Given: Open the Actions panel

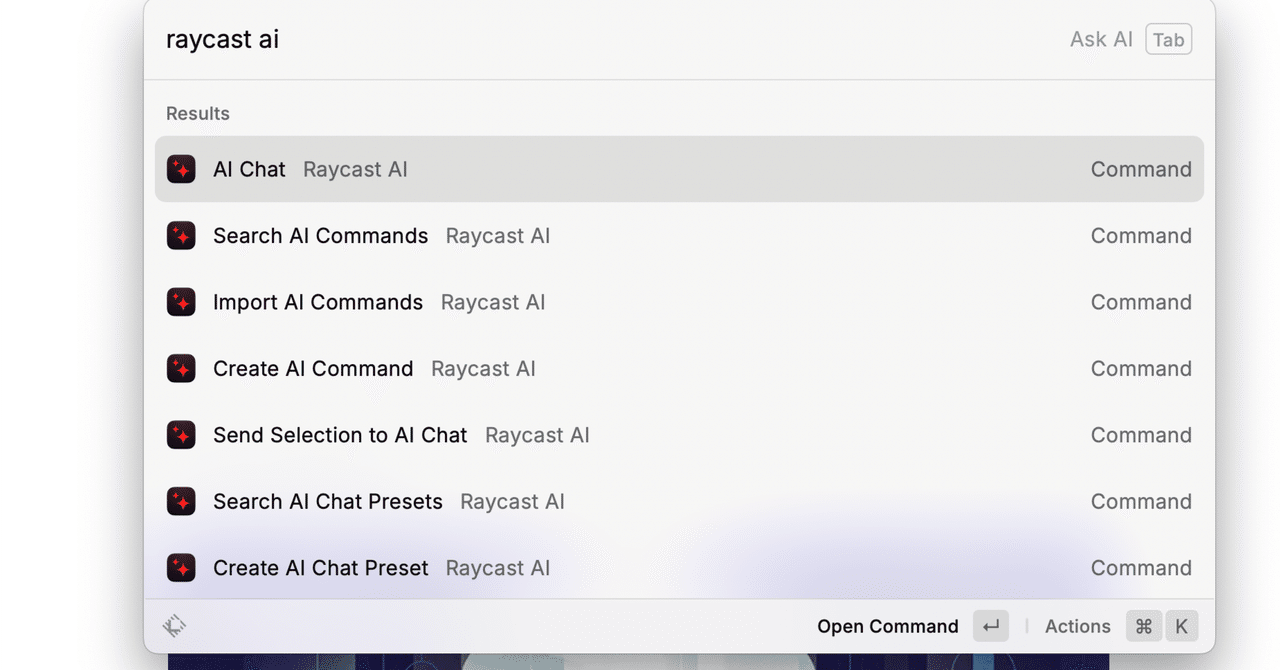Looking at the screenshot, I should [x=1077, y=626].
